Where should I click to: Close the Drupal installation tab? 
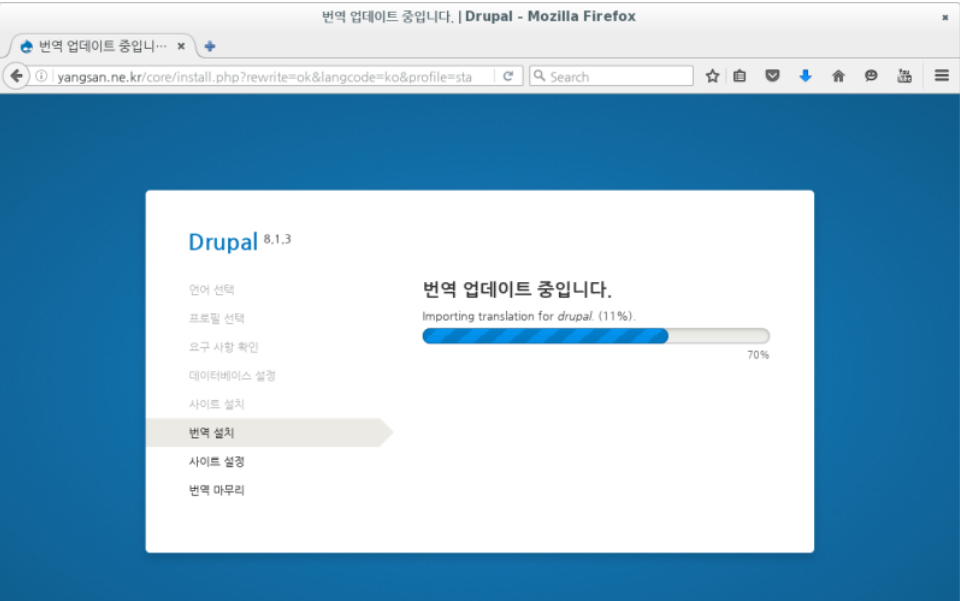coord(181,46)
